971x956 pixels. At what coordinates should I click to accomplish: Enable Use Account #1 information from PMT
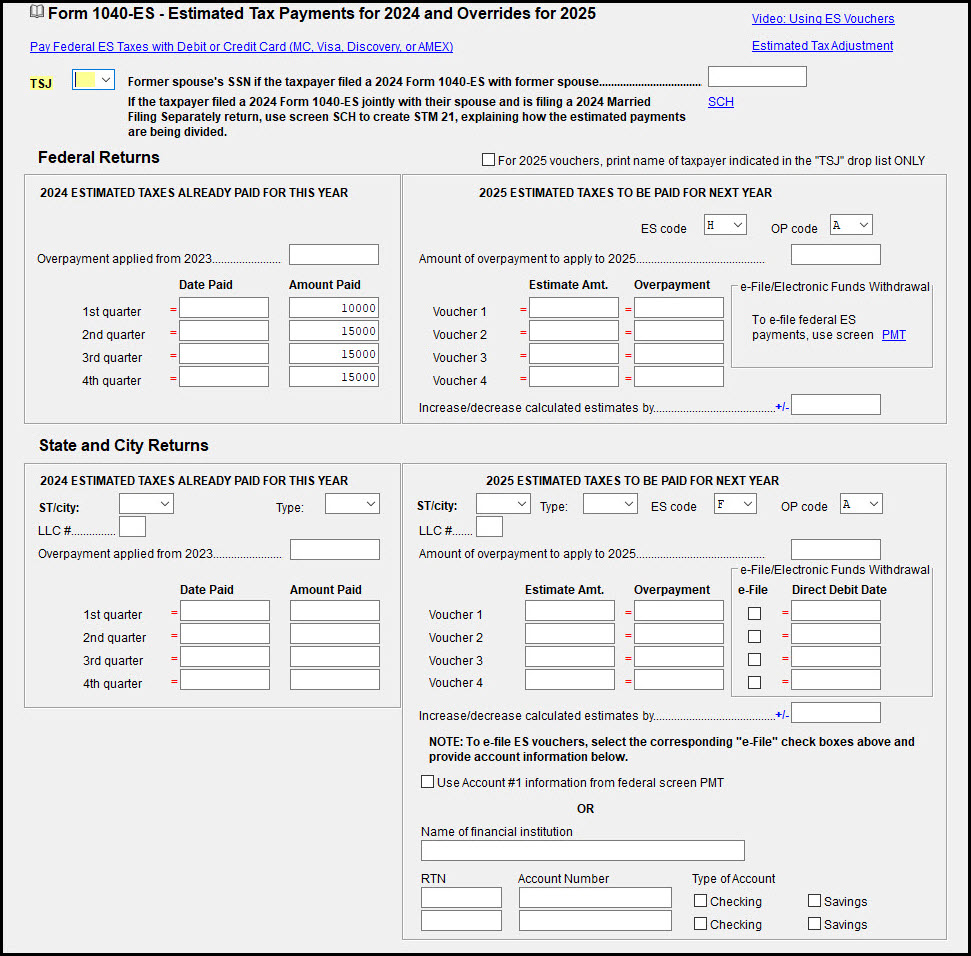click(x=427, y=781)
